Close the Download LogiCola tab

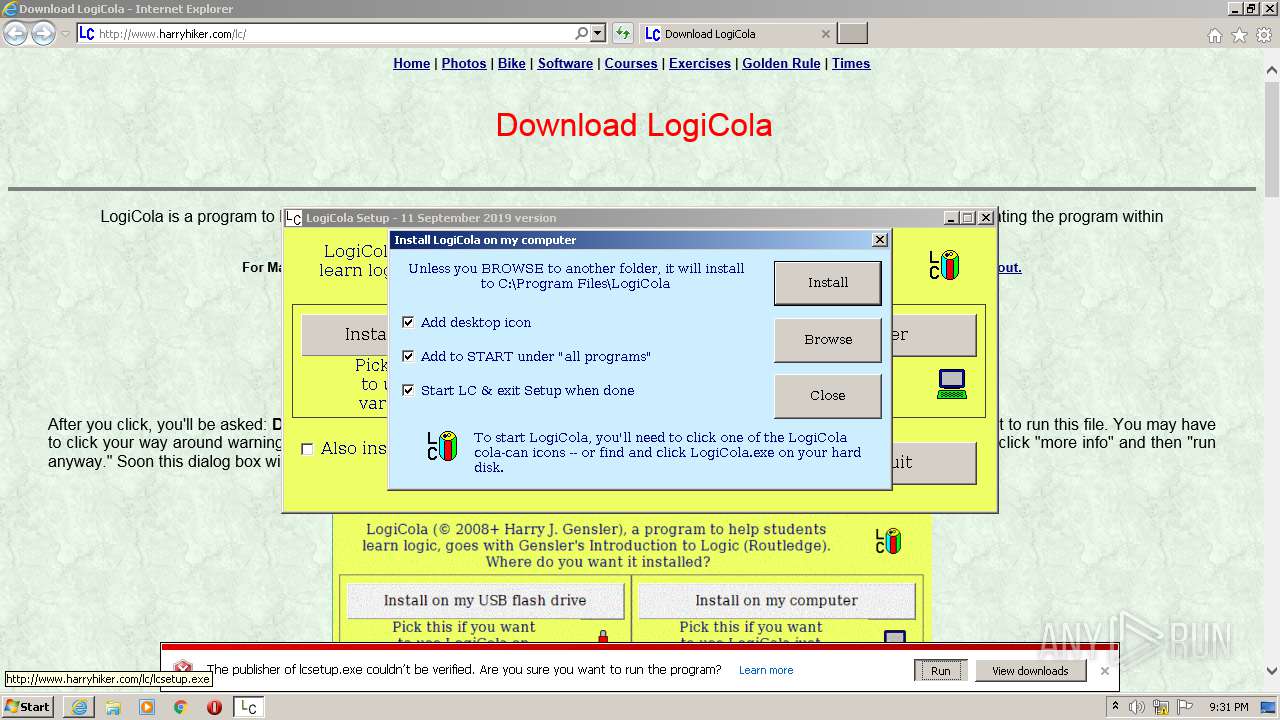coord(825,33)
